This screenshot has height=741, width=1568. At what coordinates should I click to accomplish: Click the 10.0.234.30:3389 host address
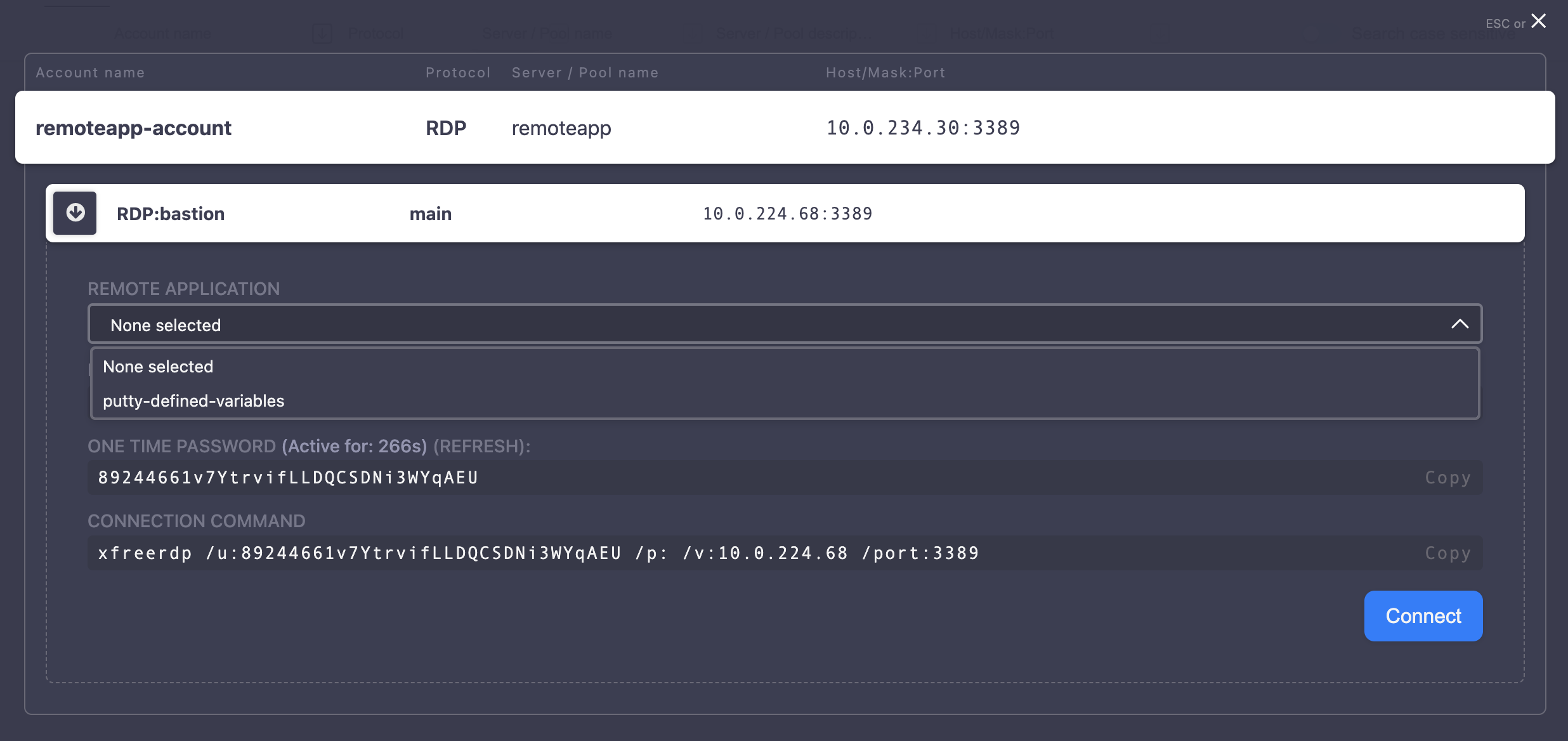click(923, 128)
